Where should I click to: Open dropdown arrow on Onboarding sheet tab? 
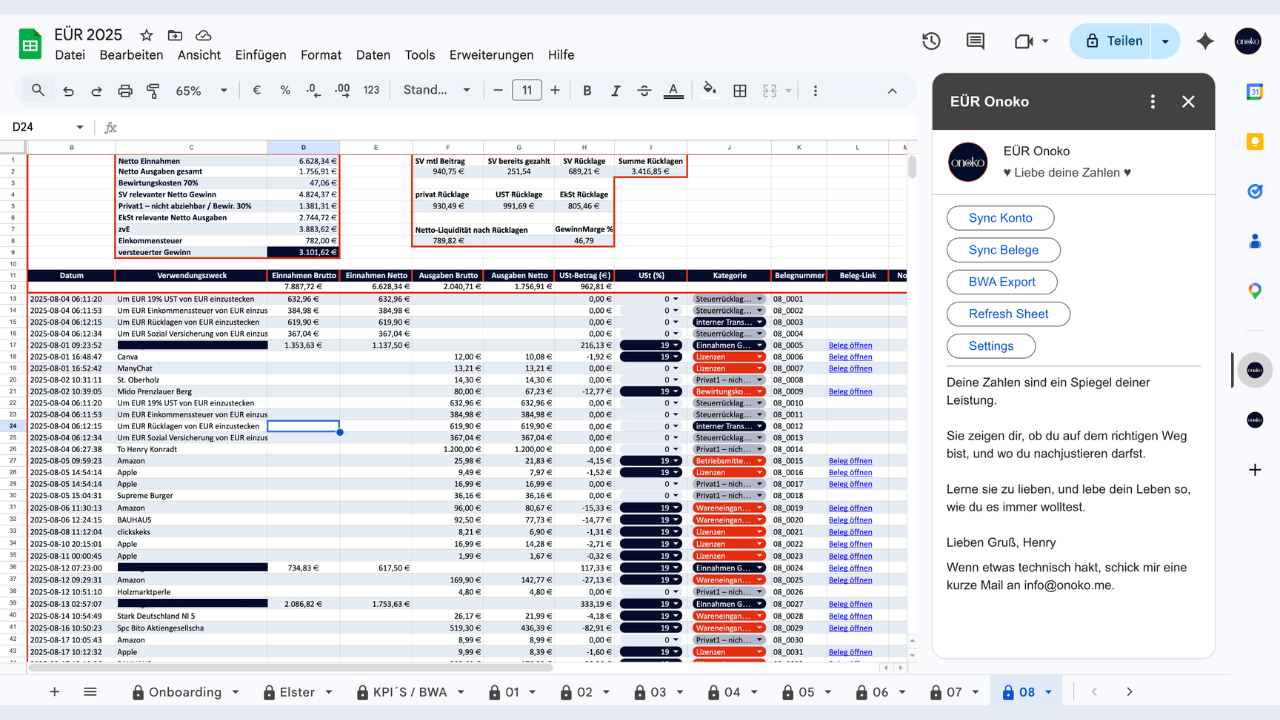pos(236,692)
